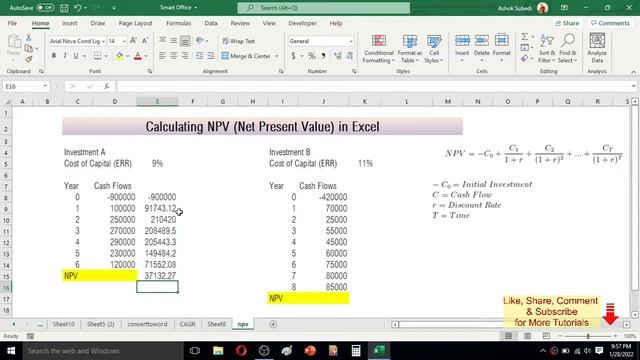Viewport: 640px width, 360px height.
Task: Click Windows Start button
Action: pyautogui.click(x=11, y=351)
